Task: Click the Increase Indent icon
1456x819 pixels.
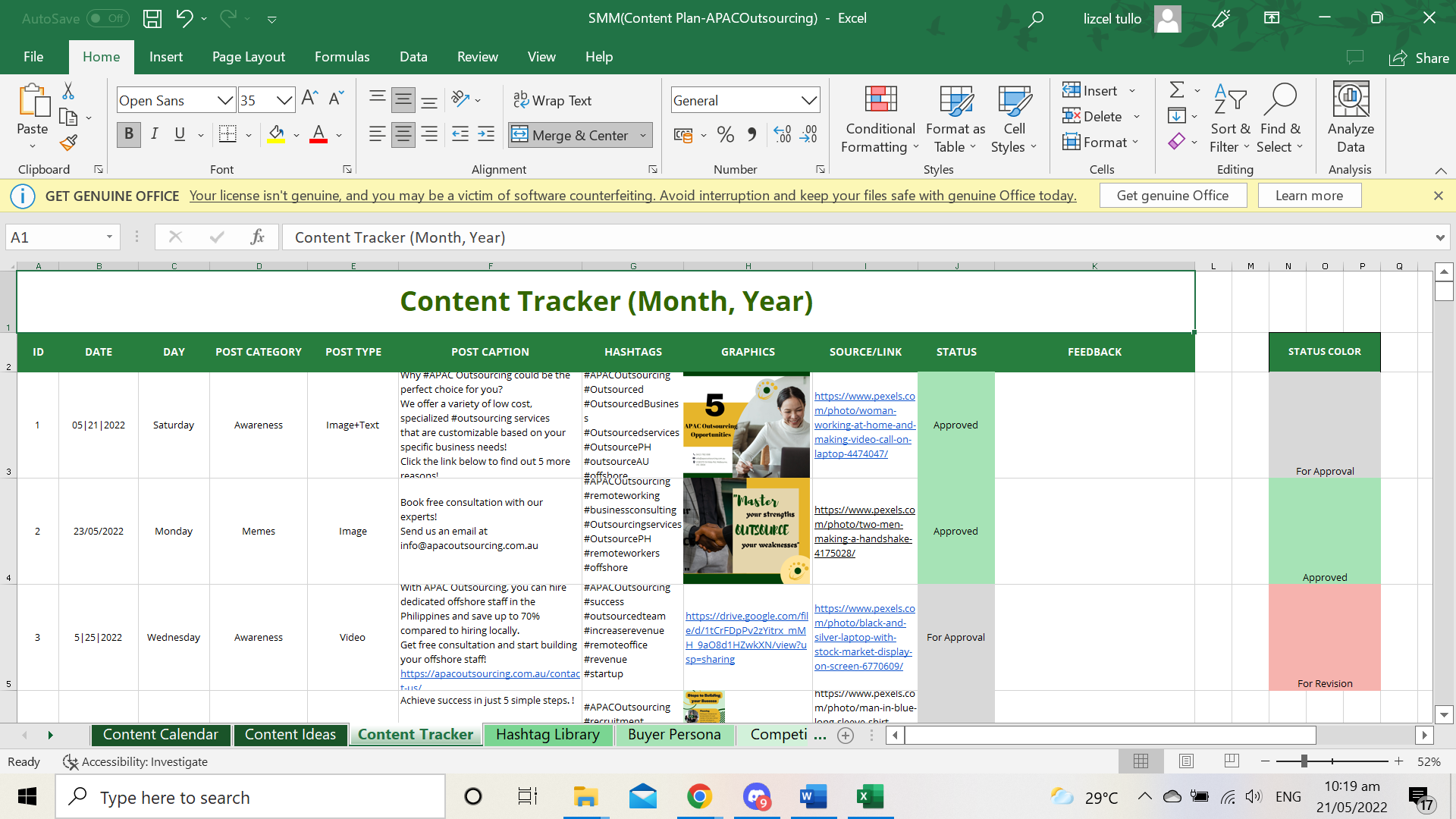Action: (x=486, y=134)
